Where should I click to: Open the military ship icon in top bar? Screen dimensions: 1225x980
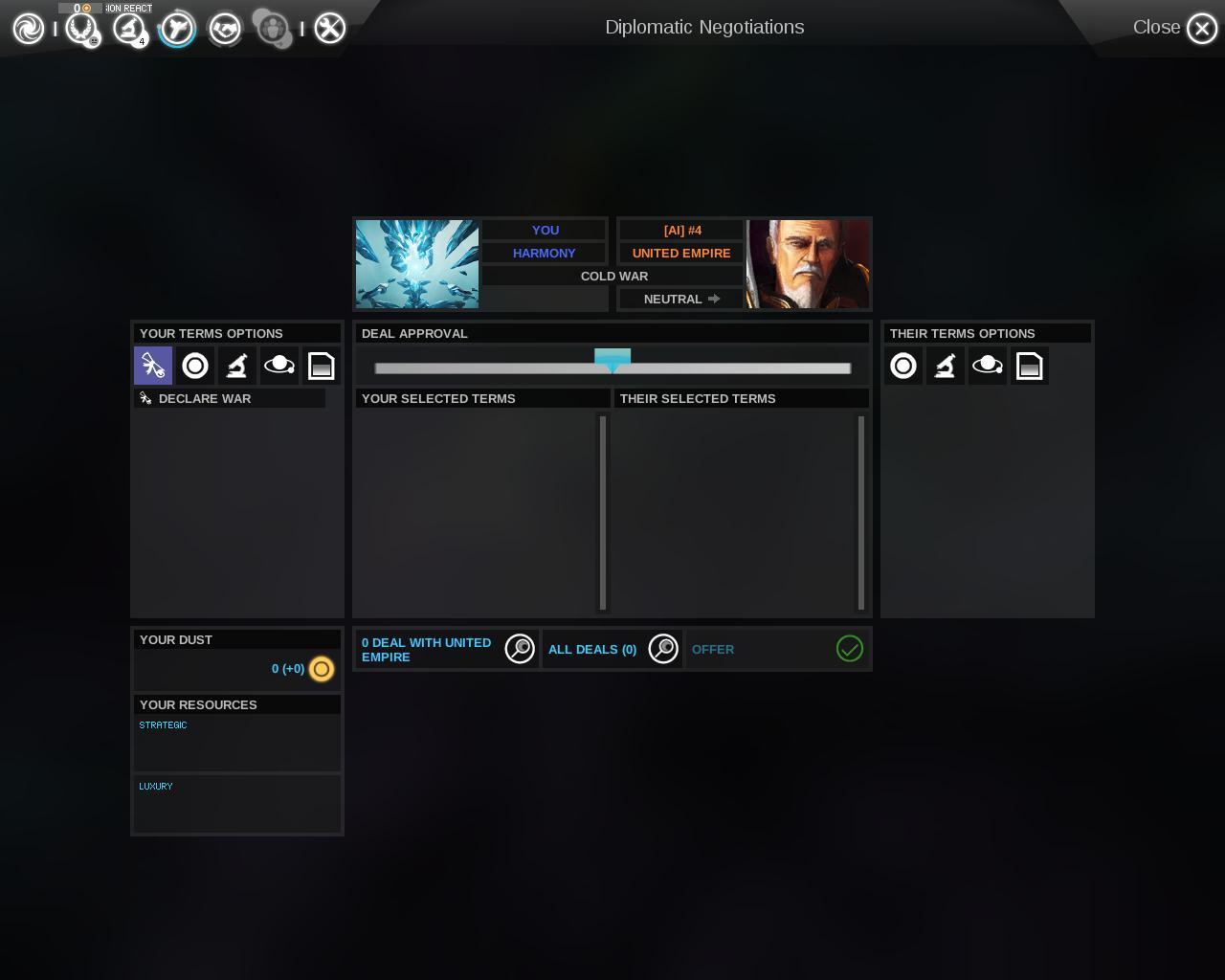point(177,29)
